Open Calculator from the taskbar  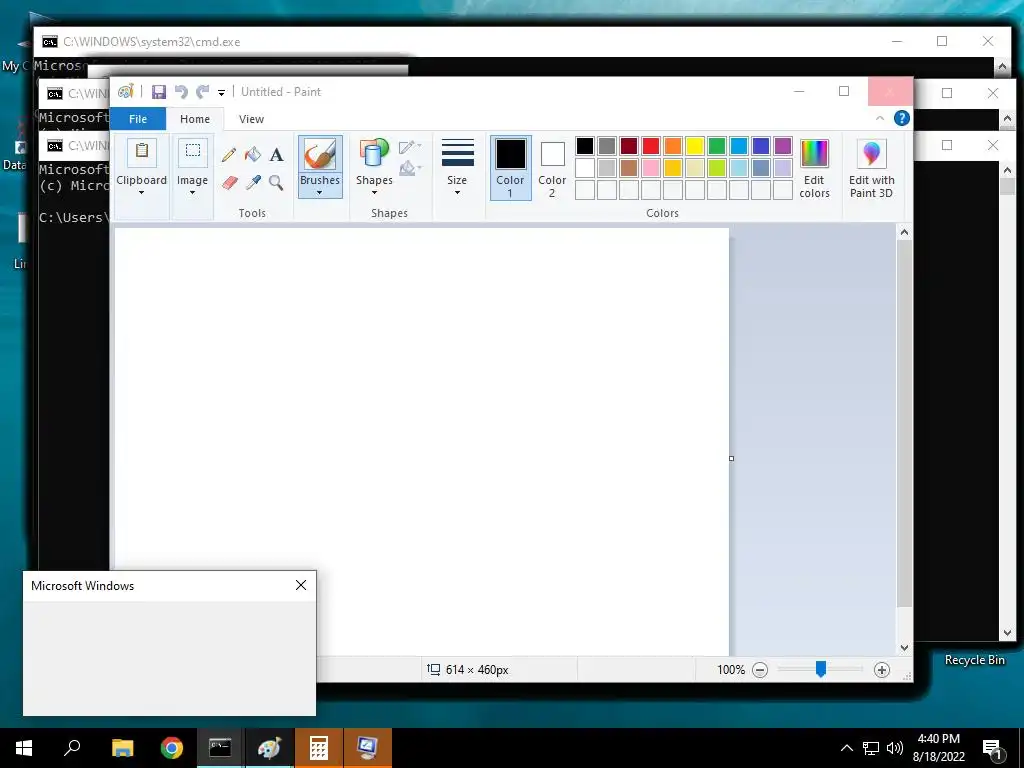[319, 748]
